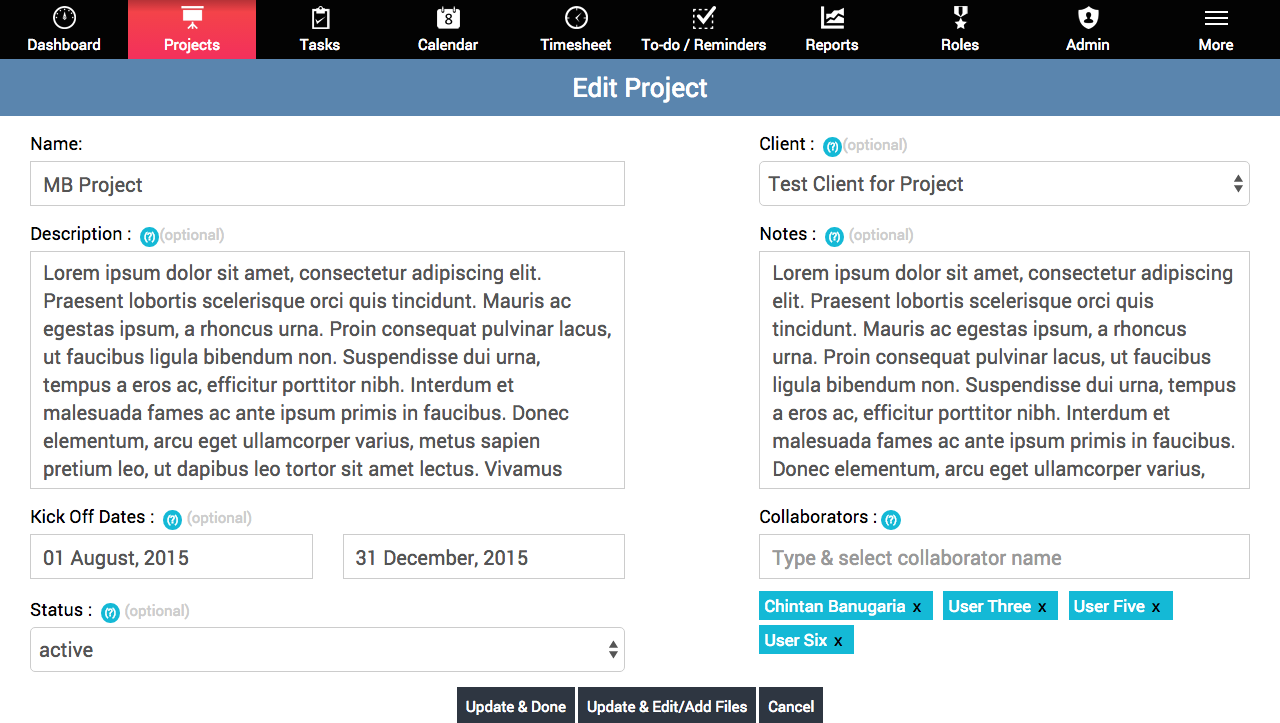Remove User Six collaborator tag
Image resolution: width=1280 pixels, height=723 pixels.
(838, 641)
